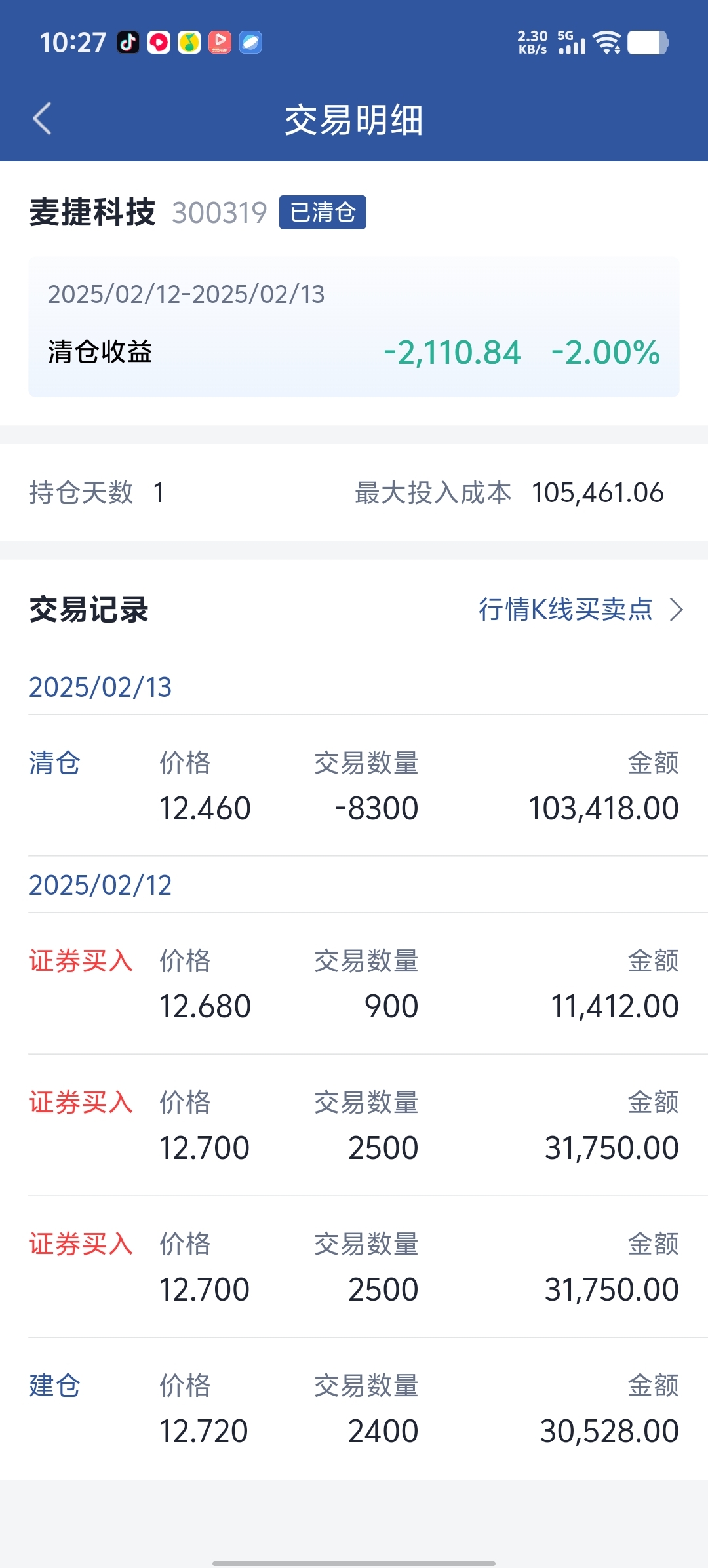Tap the Wi-Fi signal icon
This screenshot has width=708, height=1568.
pyautogui.click(x=607, y=43)
